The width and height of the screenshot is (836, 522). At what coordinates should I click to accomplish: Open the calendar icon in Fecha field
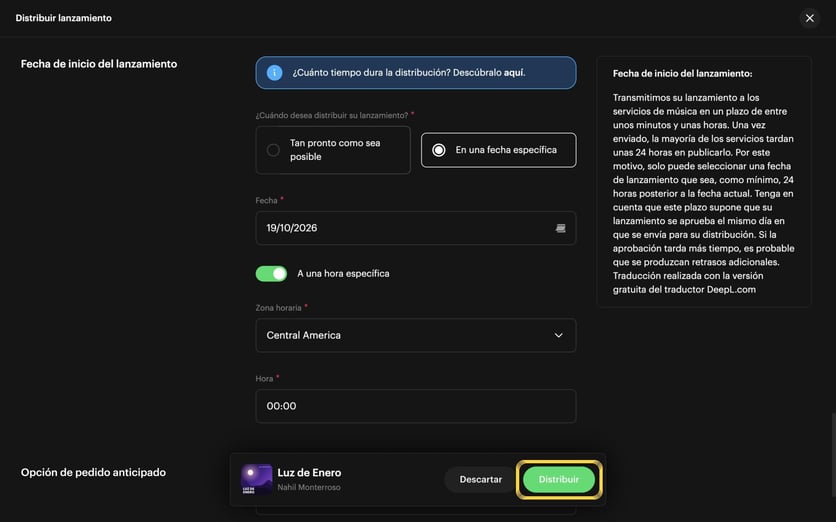coord(560,228)
